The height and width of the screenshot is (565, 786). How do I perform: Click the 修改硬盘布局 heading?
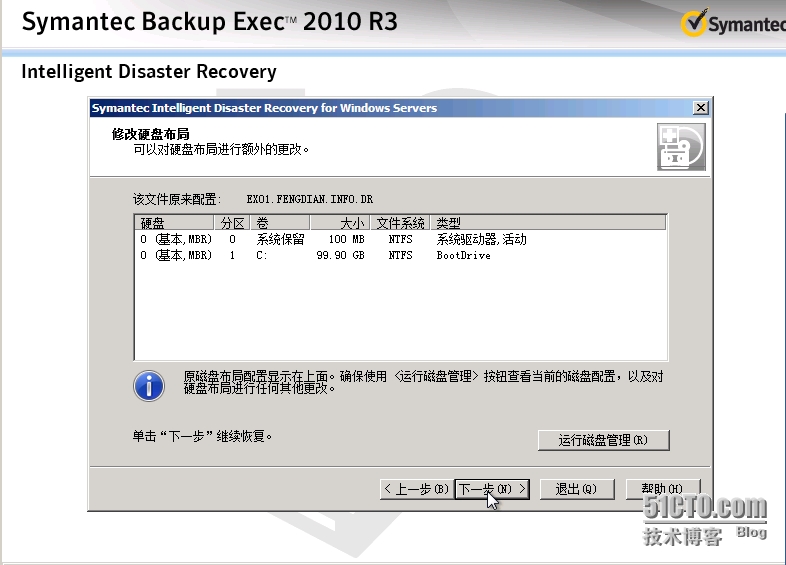150,134
